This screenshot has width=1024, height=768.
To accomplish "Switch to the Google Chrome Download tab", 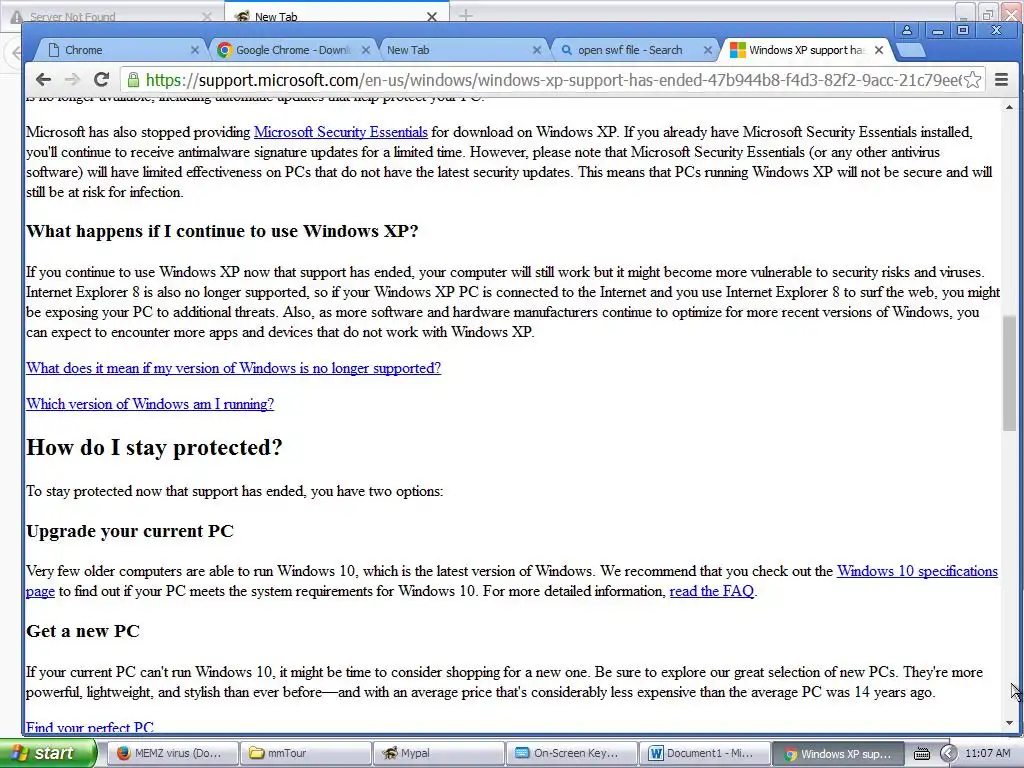I will [x=294, y=50].
